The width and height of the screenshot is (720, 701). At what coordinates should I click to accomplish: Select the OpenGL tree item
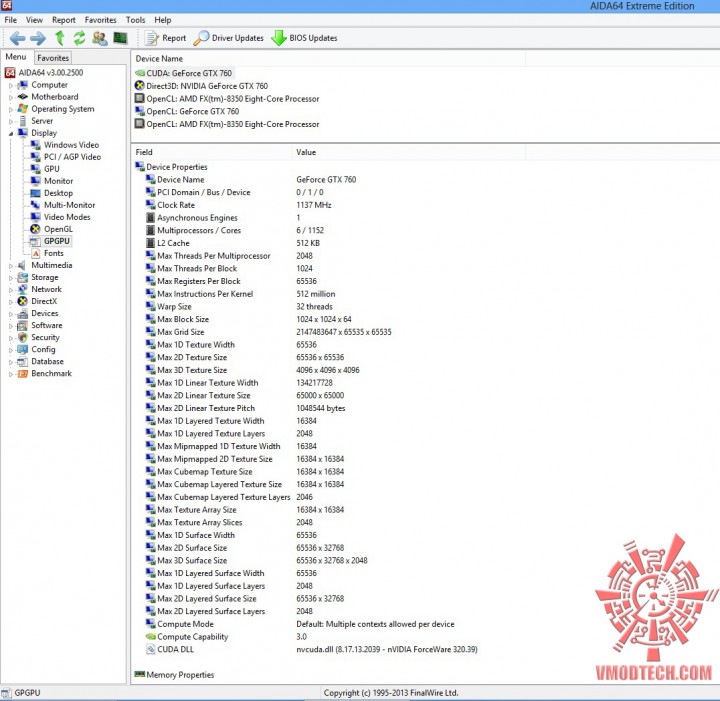pos(58,229)
